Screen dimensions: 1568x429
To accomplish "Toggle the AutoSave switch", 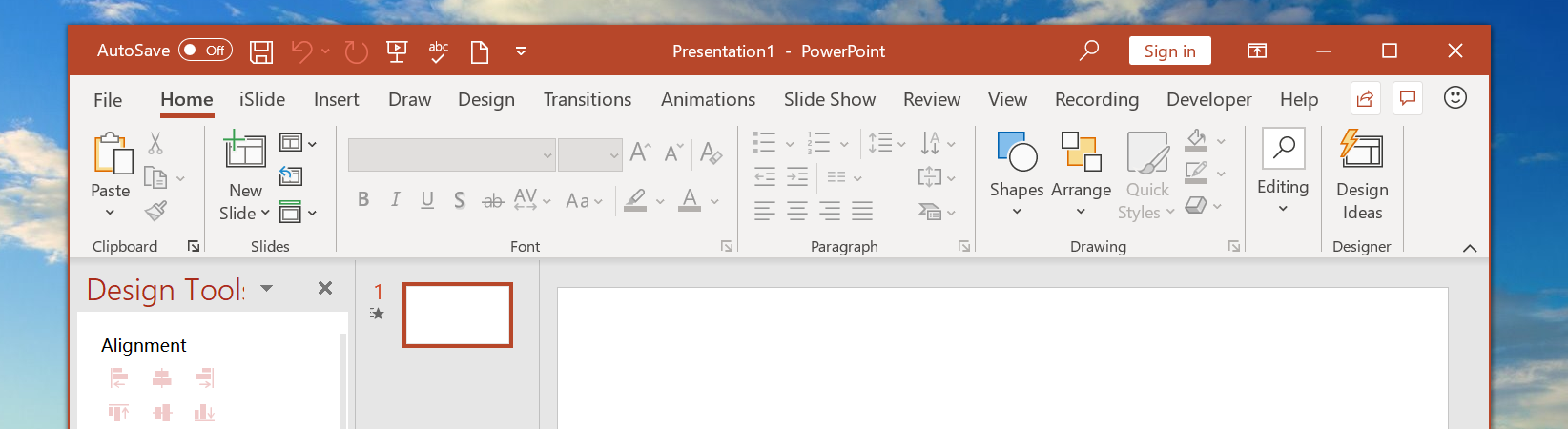I will coord(206,51).
